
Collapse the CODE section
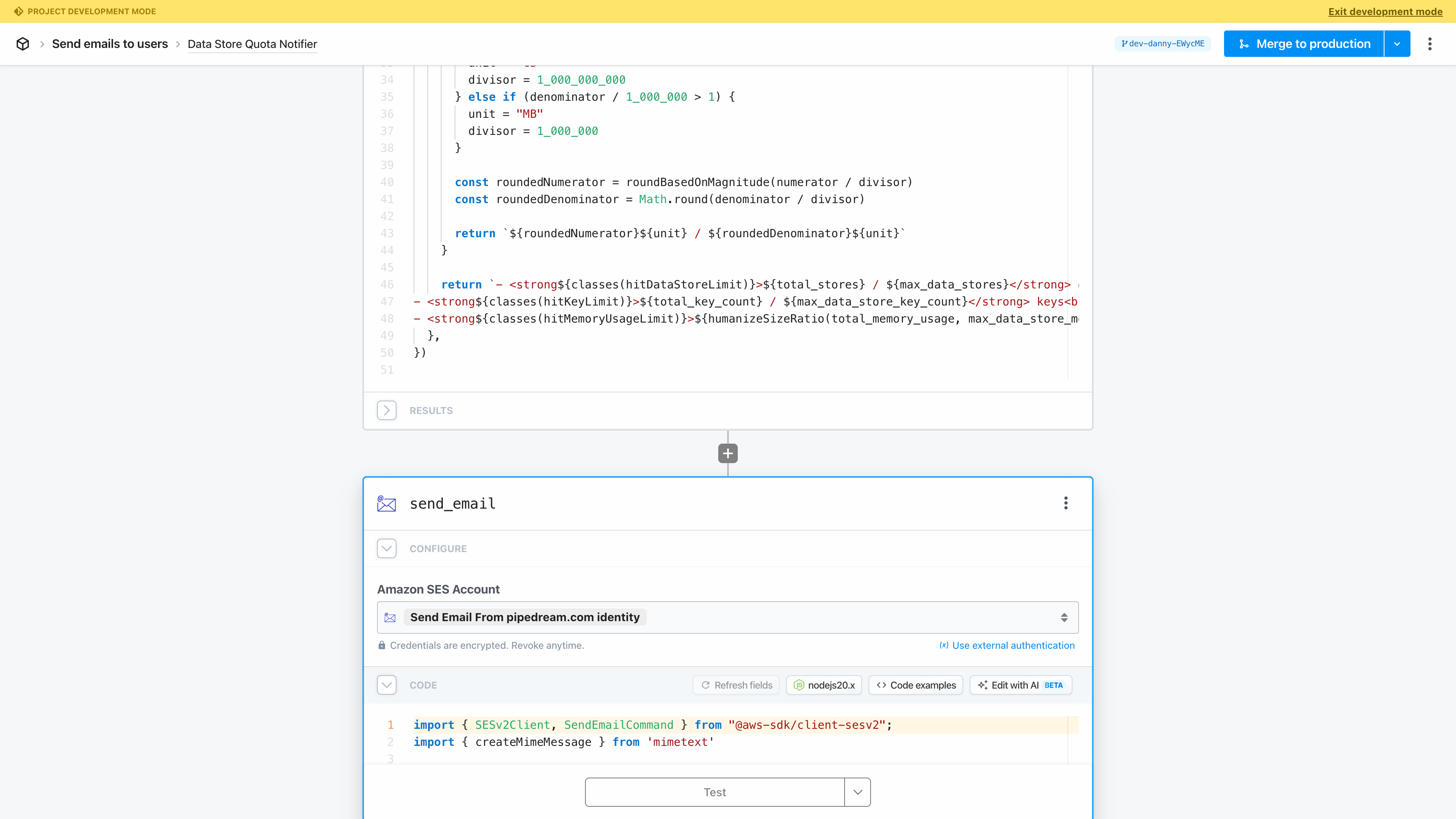tap(387, 685)
